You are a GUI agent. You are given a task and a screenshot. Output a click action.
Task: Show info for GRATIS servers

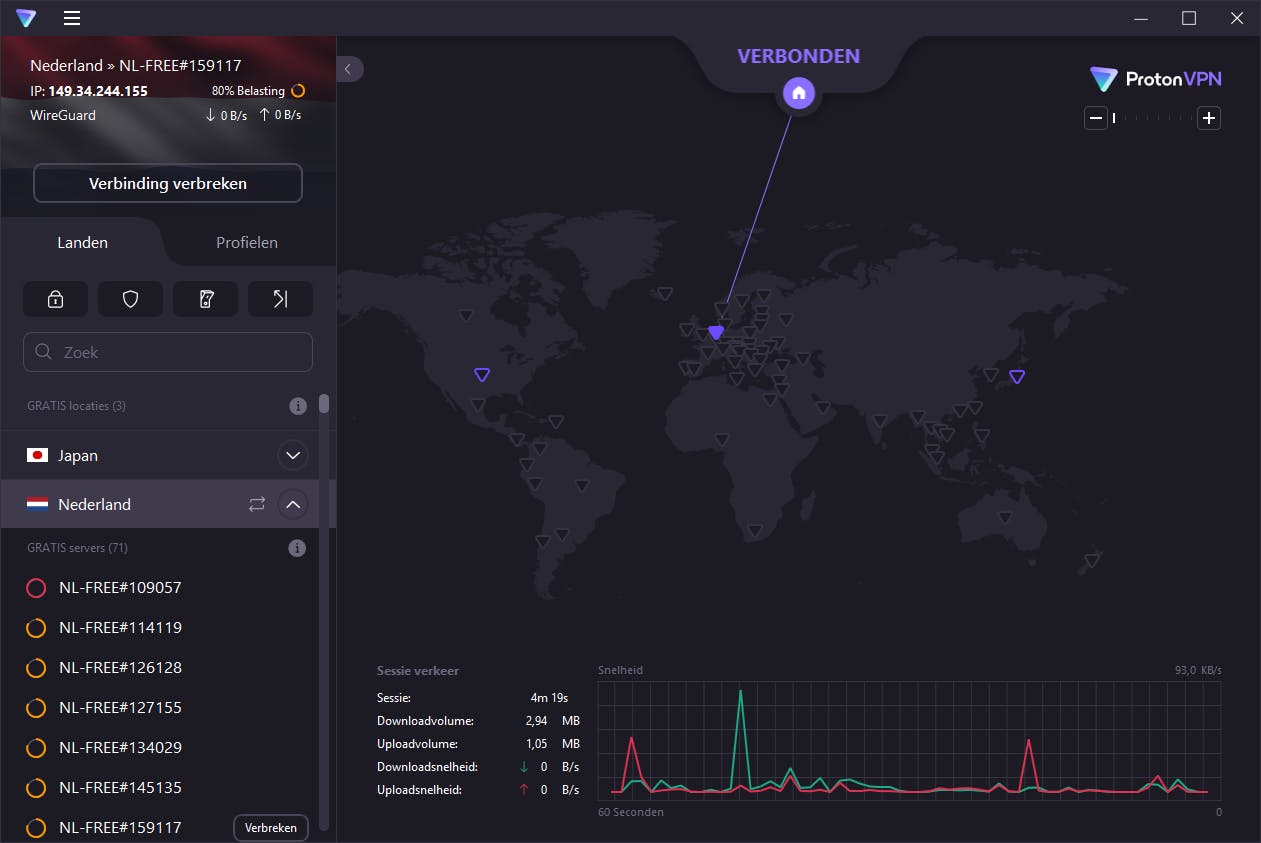(297, 548)
